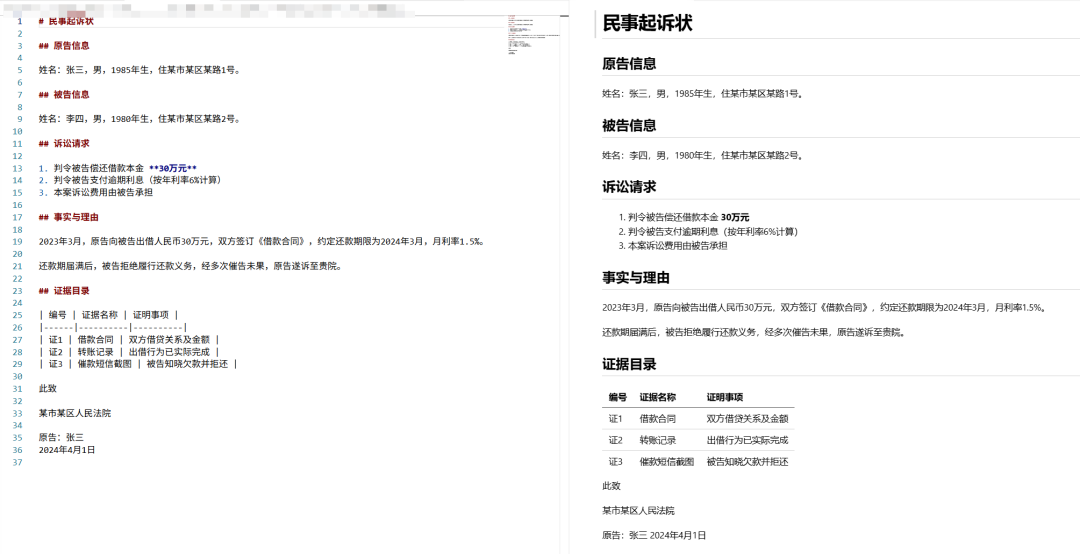The width and height of the screenshot is (1080, 554).
Task: Click the '证3' cell in the preview table
Action: 616,461
